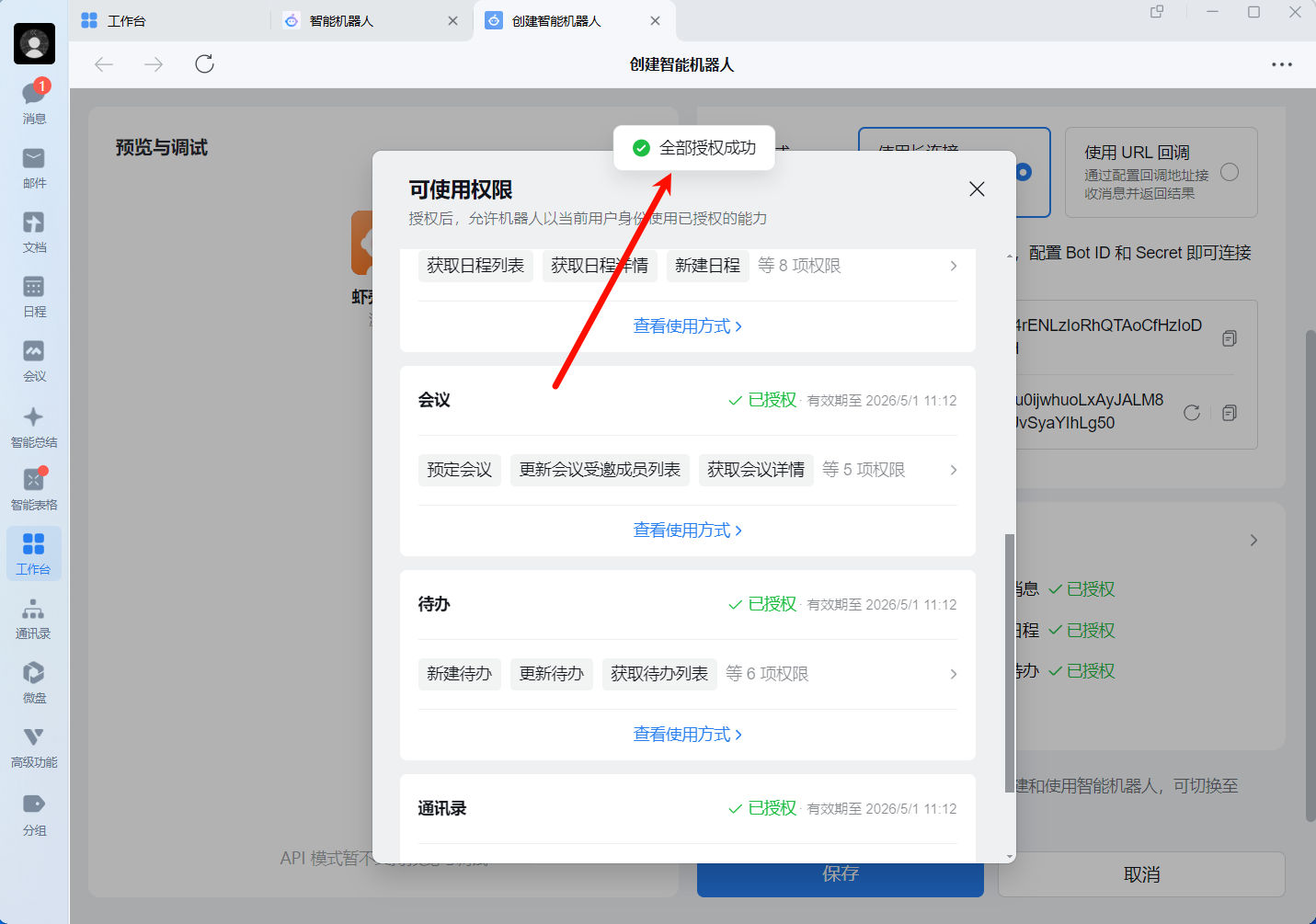The height and width of the screenshot is (924, 1316).
Task: Reload the page with refresh icon
Action: [204, 63]
